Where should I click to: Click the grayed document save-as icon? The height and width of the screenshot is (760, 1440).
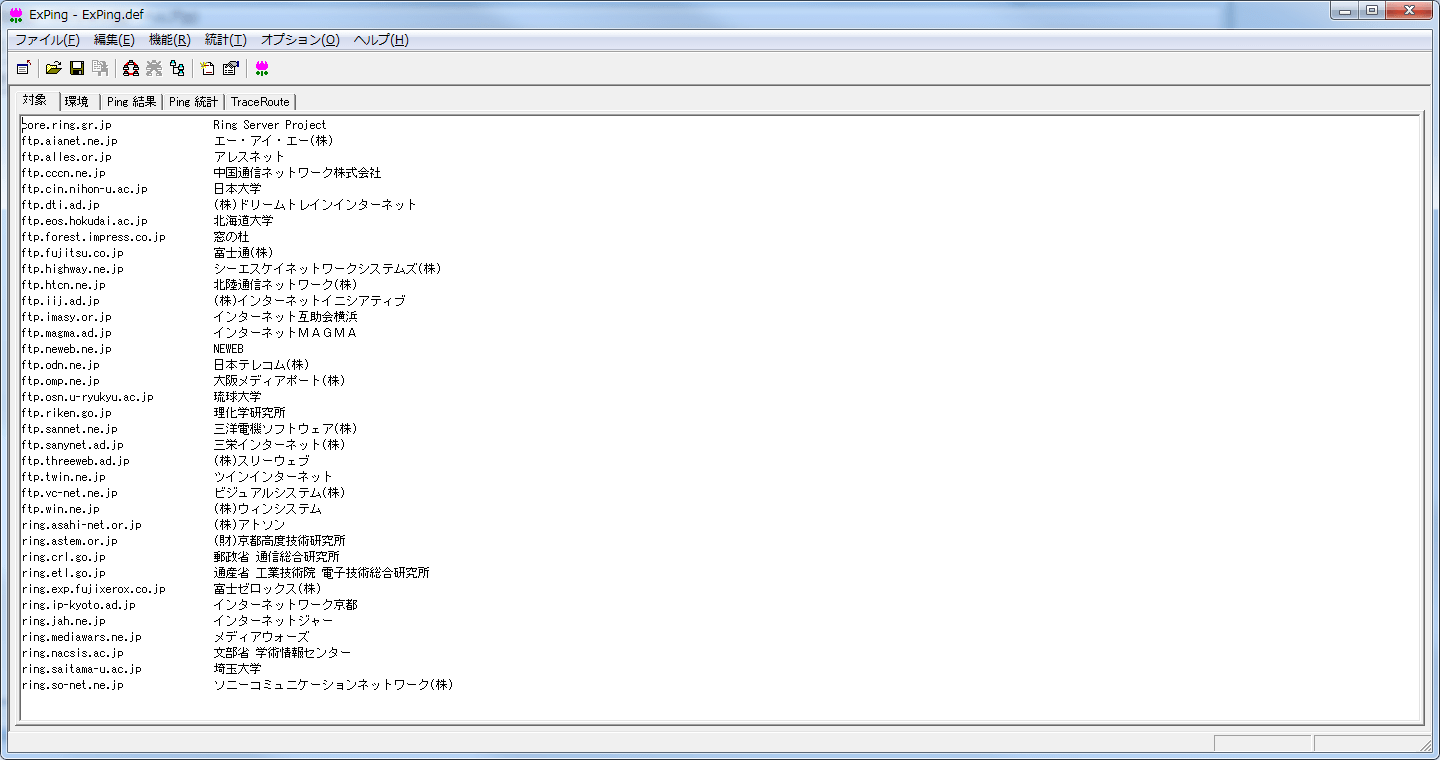tap(100, 68)
